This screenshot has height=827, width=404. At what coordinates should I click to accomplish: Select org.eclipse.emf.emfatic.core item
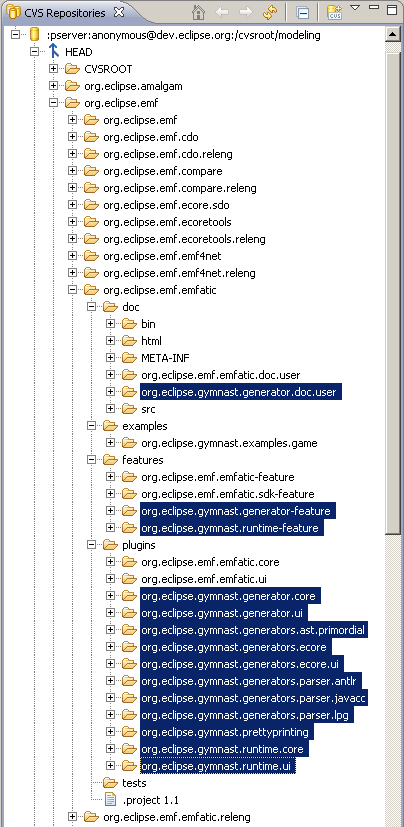210,562
